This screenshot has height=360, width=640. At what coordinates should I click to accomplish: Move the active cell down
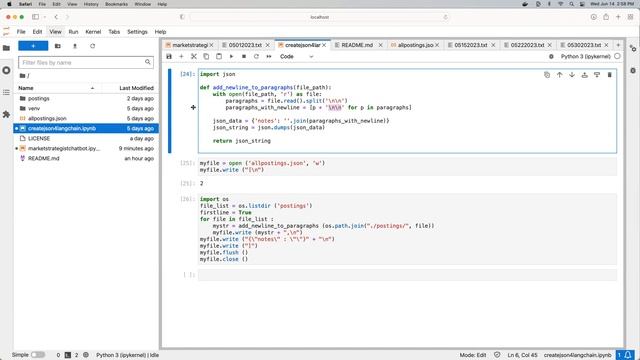[x=572, y=75]
